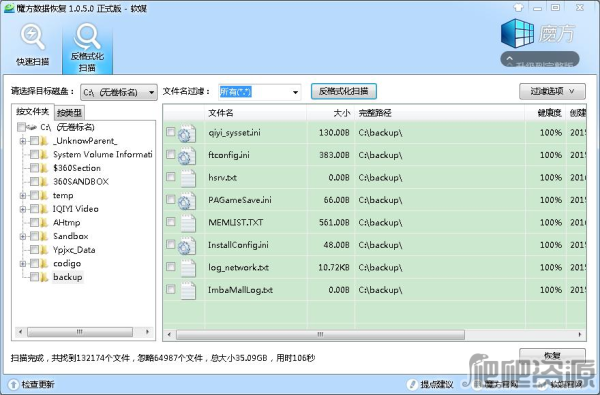Open the 提点建议 link
Screen dimensions: 600x395
pyautogui.click(x=437, y=384)
